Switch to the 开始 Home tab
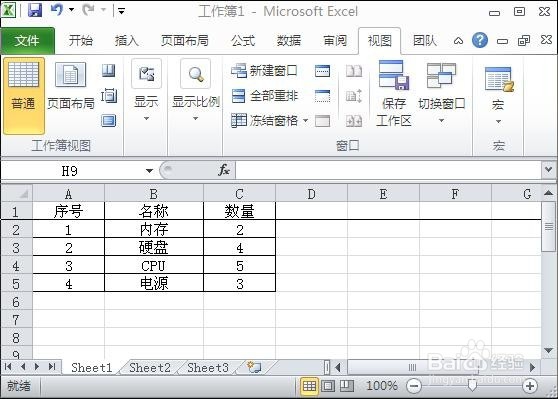This screenshot has height=399, width=558. [x=81, y=41]
